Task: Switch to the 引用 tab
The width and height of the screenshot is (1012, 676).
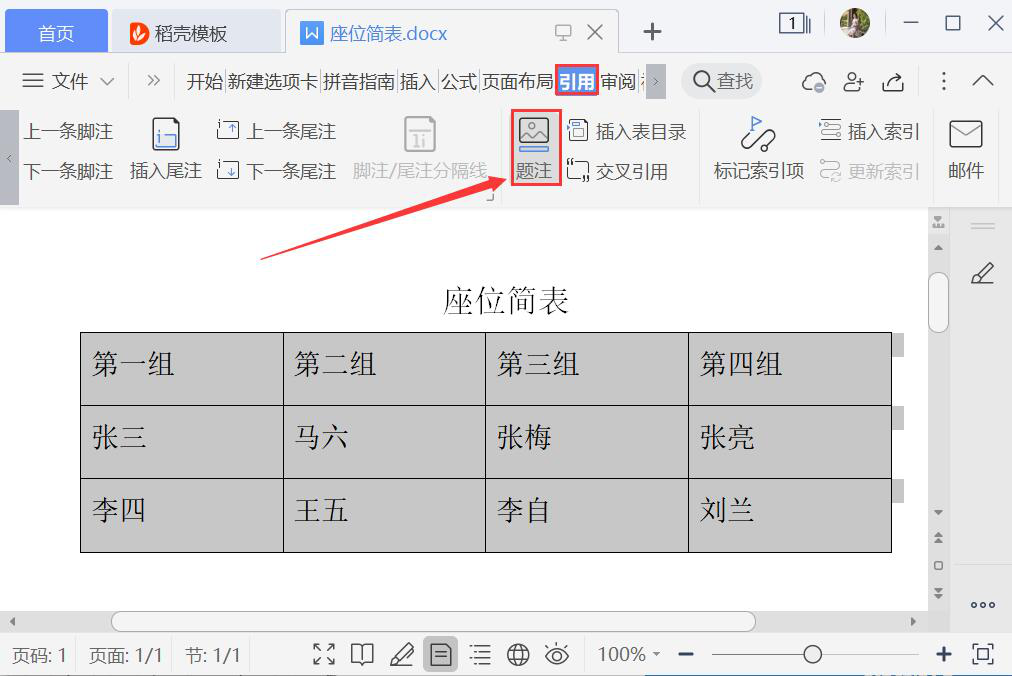Action: tap(576, 81)
